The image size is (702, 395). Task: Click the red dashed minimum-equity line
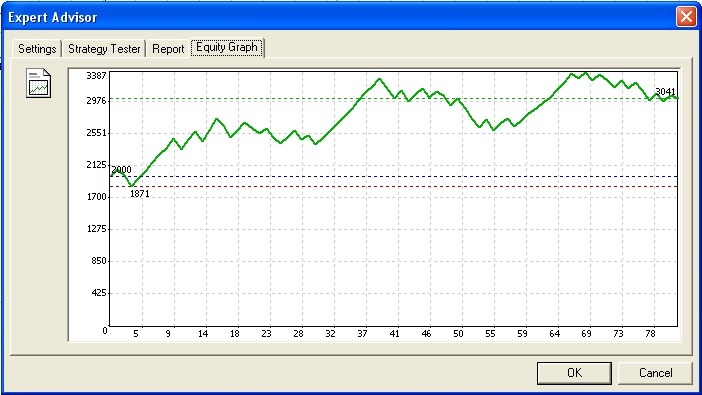tap(394, 186)
